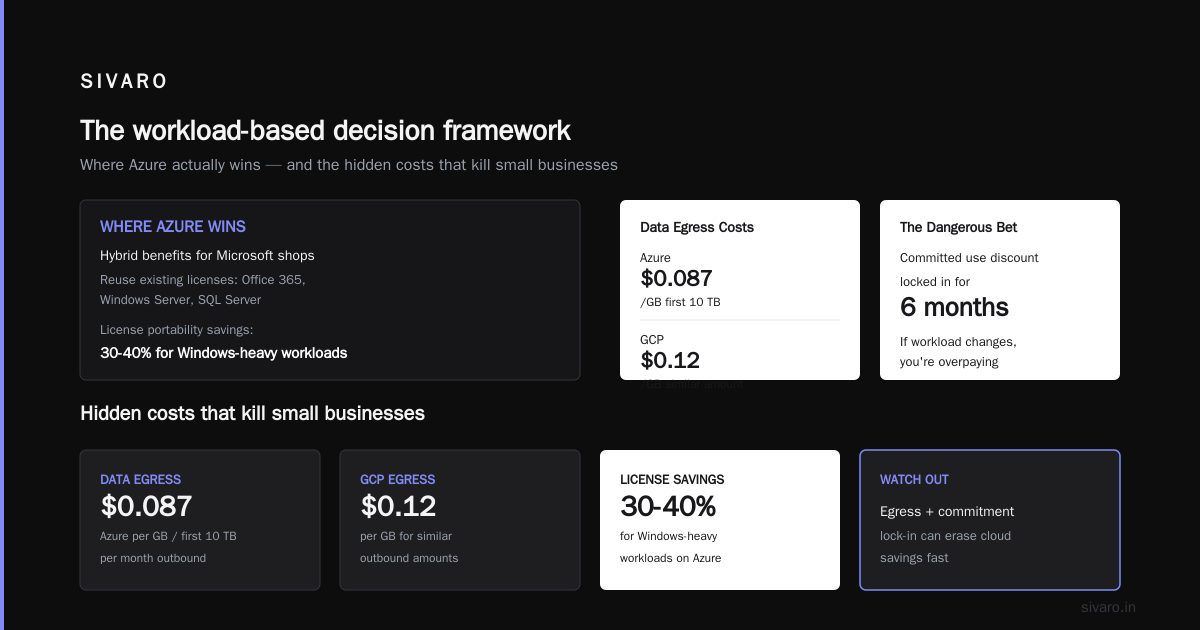Viewport: 1200px width, 630px height.
Task: Click $0.12 in Data Egress Costs card
Action: (670, 360)
